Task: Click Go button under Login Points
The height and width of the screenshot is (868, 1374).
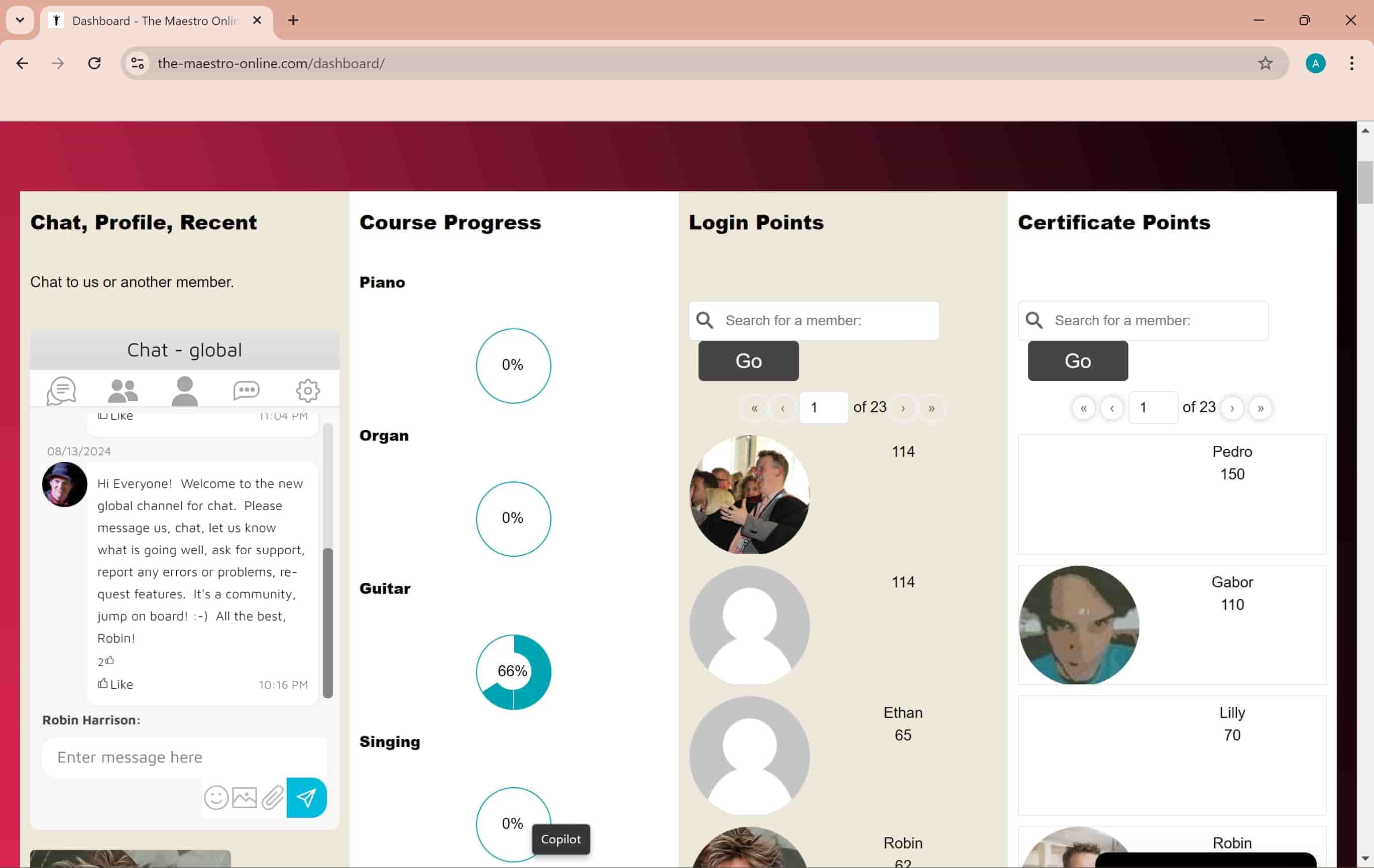Action: (748, 361)
